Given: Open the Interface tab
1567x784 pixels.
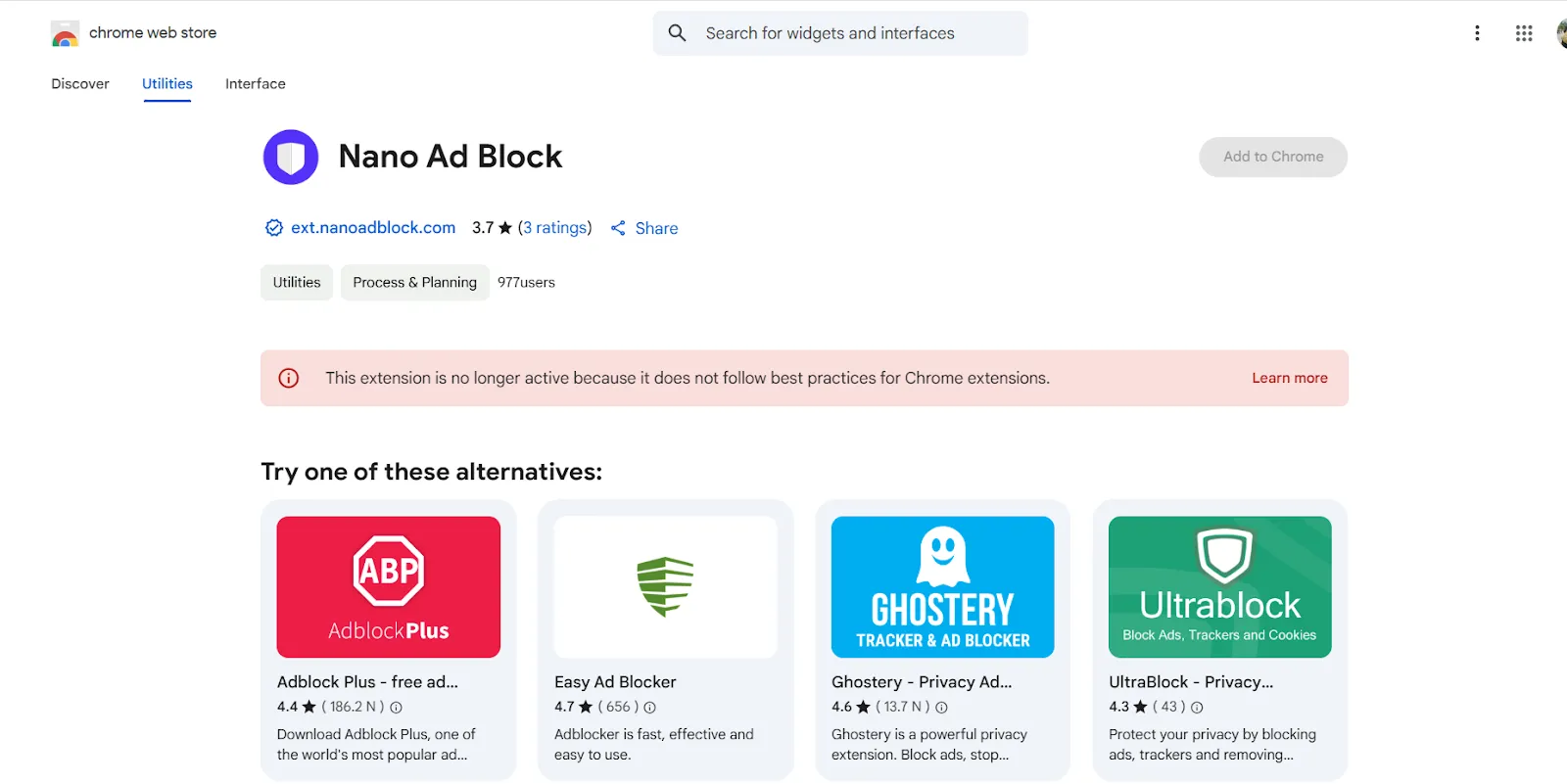Looking at the screenshot, I should click(x=256, y=84).
